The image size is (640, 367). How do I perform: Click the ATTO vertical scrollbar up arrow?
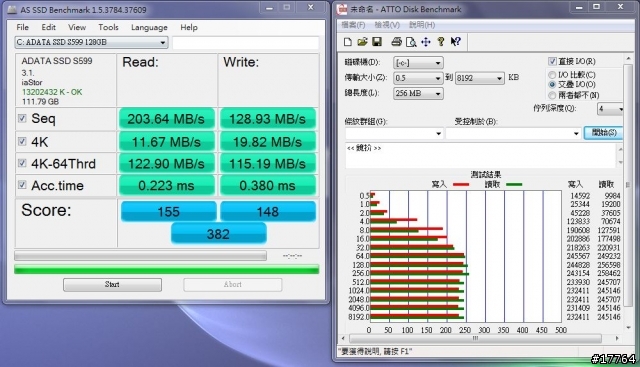coord(629,59)
